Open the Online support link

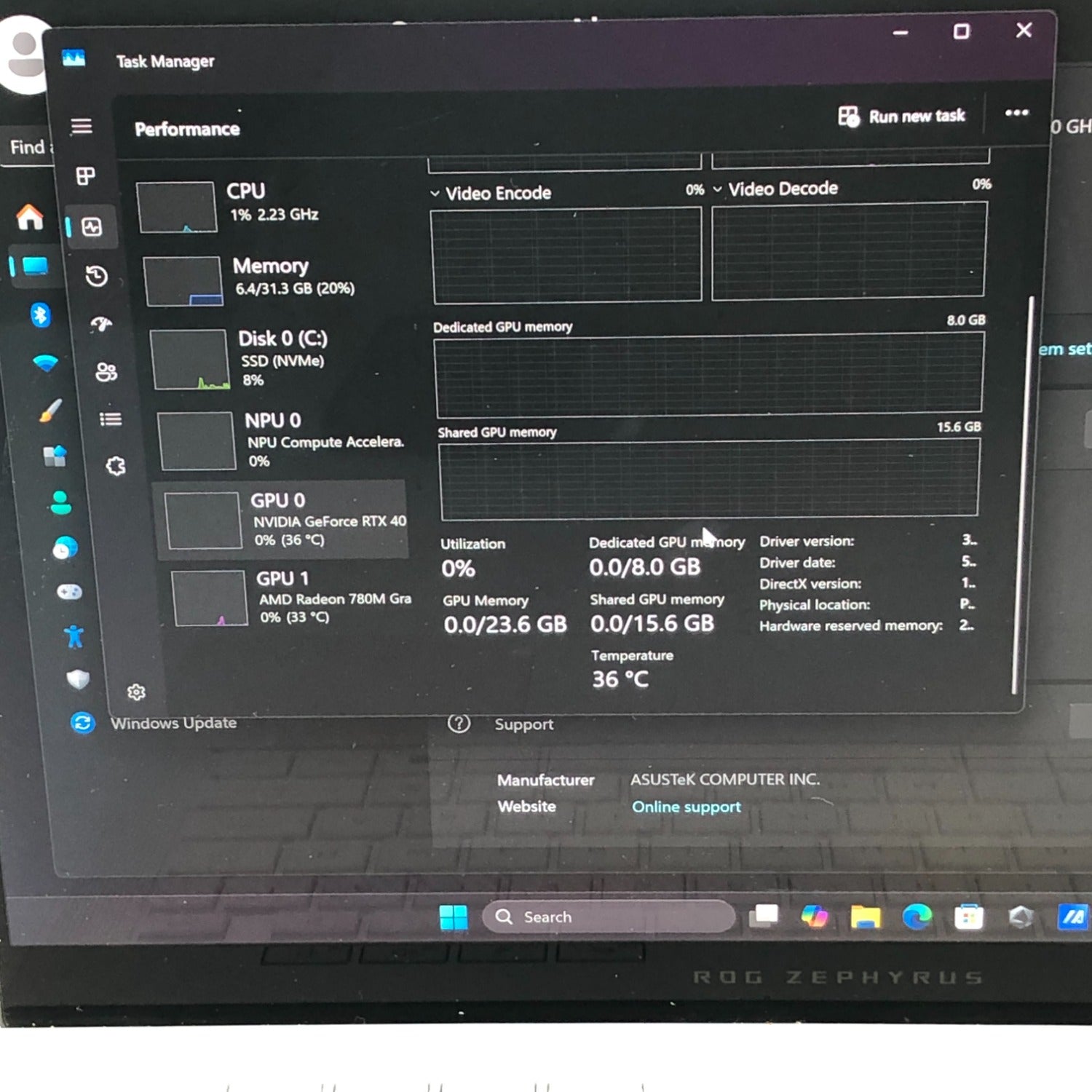tap(686, 806)
